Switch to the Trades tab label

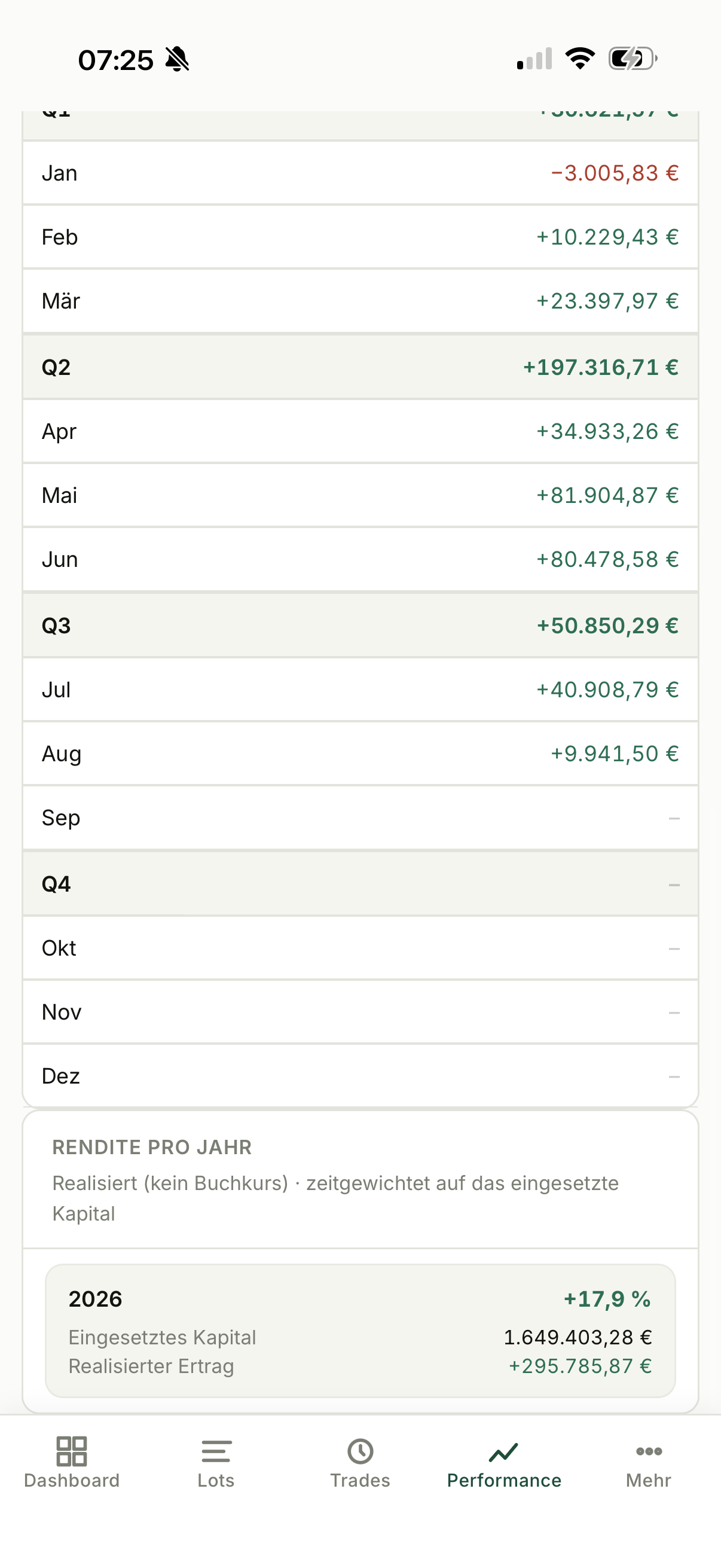pos(360,1480)
